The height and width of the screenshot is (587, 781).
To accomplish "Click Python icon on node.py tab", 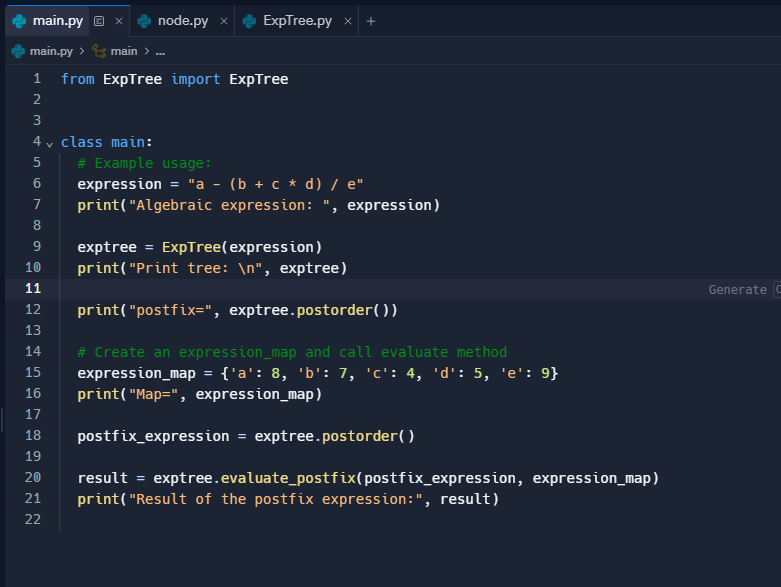I will [x=144, y=21].
